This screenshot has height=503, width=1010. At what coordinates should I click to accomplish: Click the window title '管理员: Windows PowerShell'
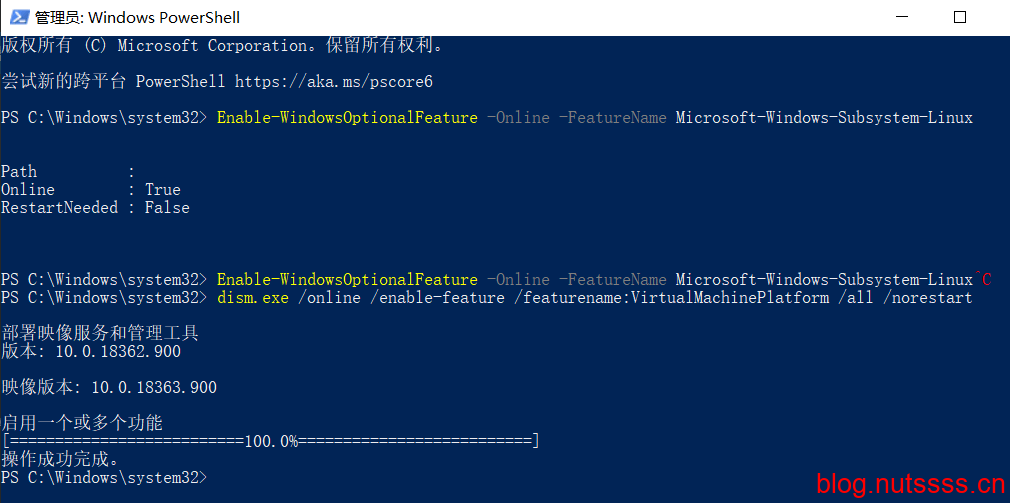click(x=137, y=17)
